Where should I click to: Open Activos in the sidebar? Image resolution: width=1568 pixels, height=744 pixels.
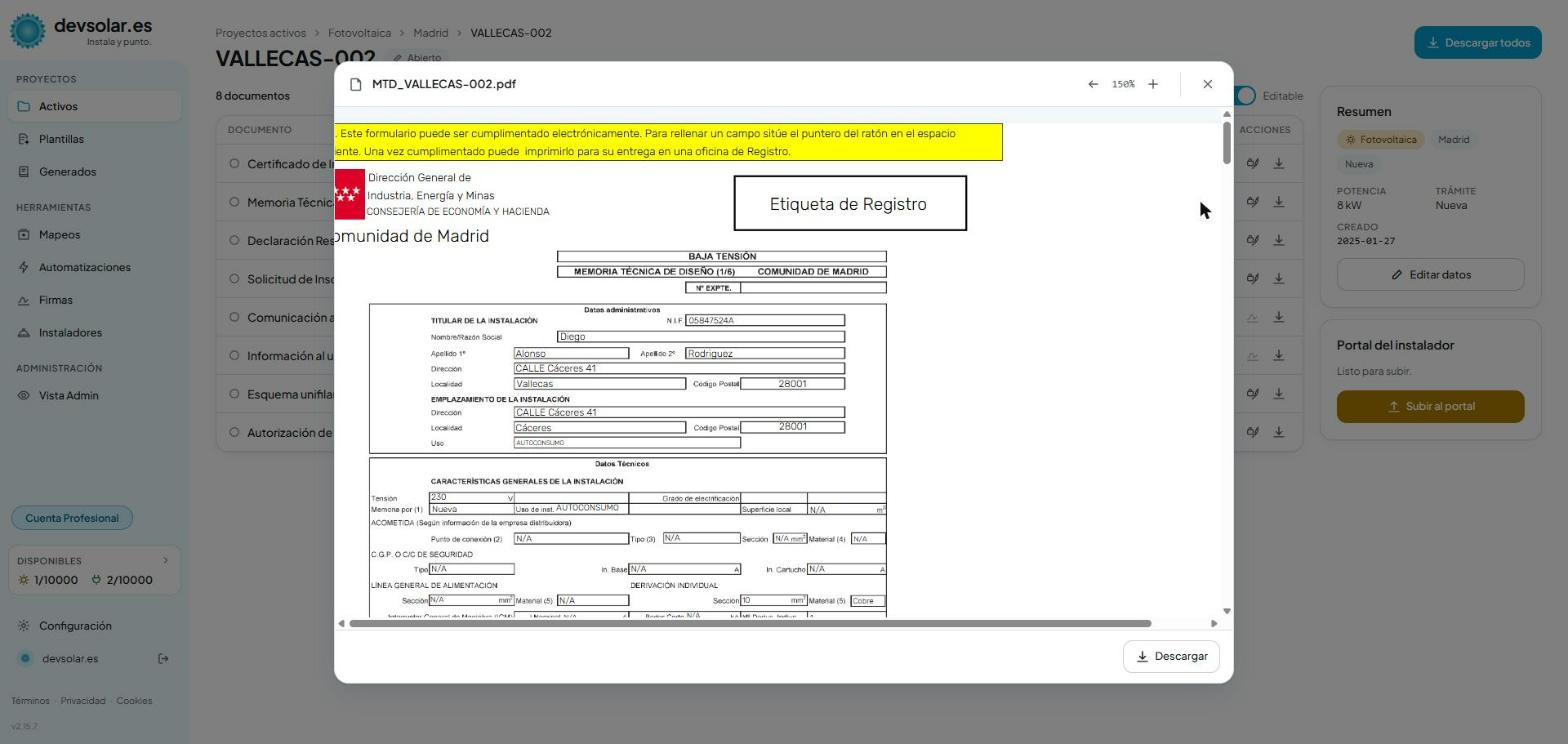pos(94,106)
